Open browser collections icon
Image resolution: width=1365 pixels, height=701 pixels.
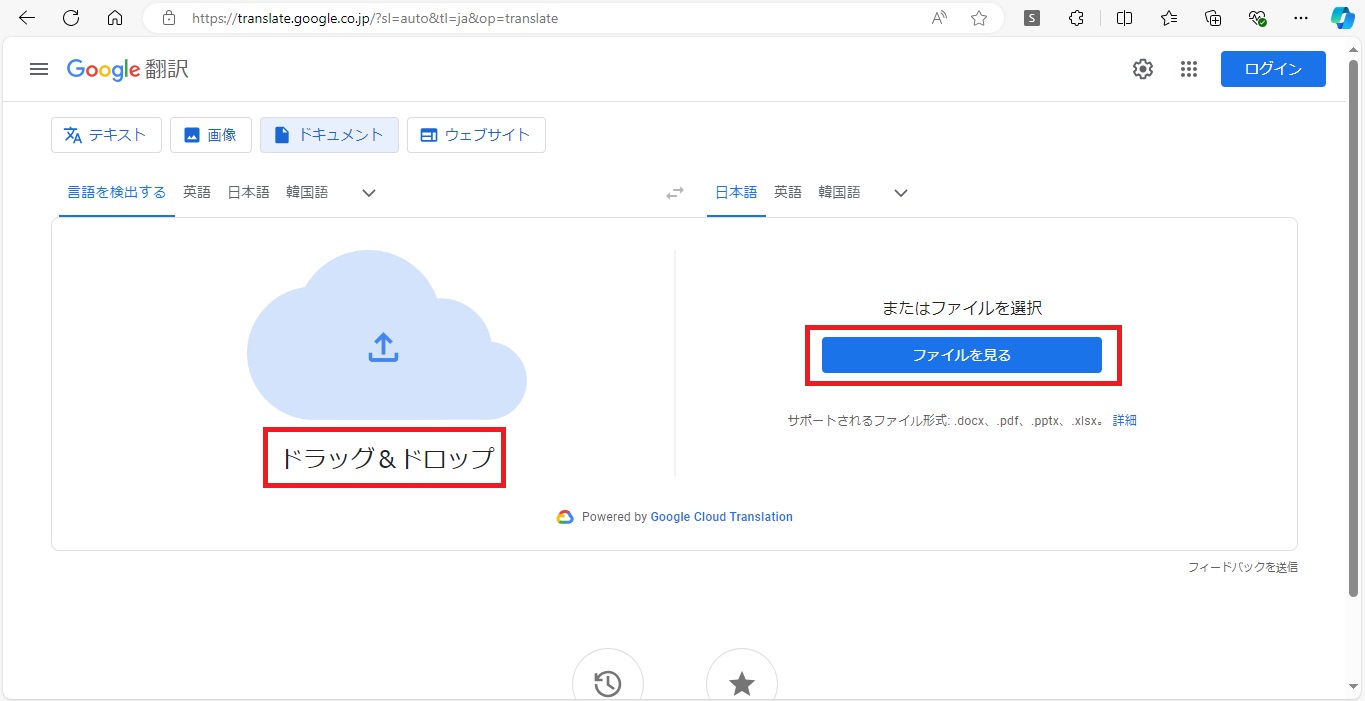tap(1213, 18)
